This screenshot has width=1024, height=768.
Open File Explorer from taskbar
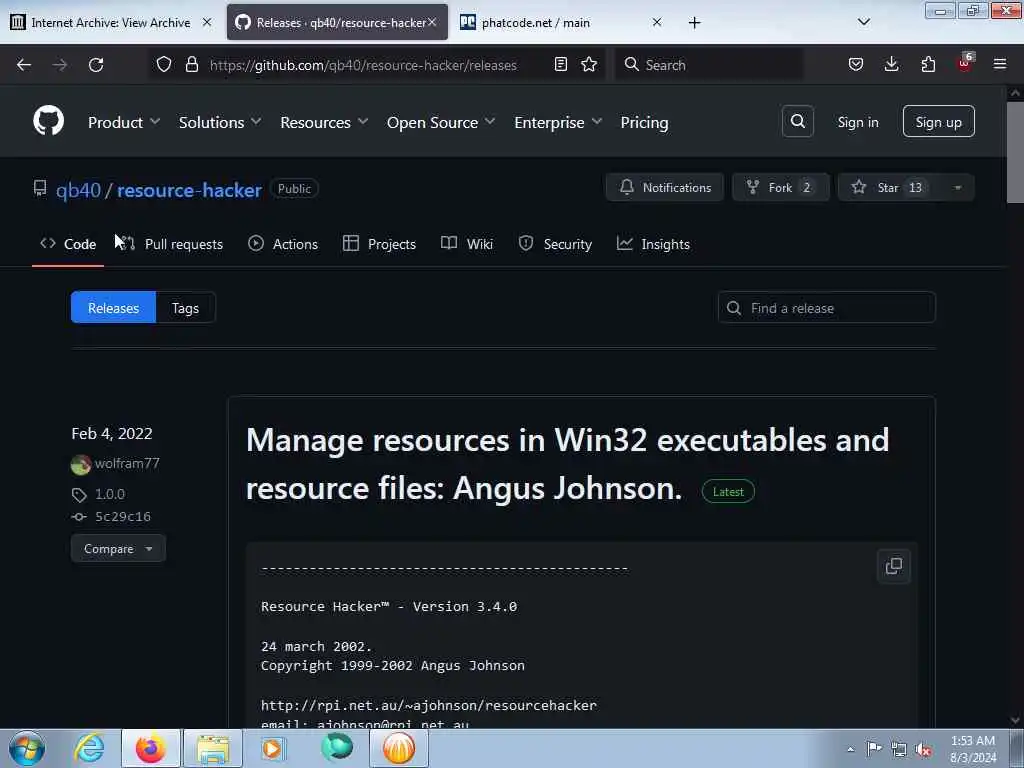pyautogui.click(x=213, y=748)
